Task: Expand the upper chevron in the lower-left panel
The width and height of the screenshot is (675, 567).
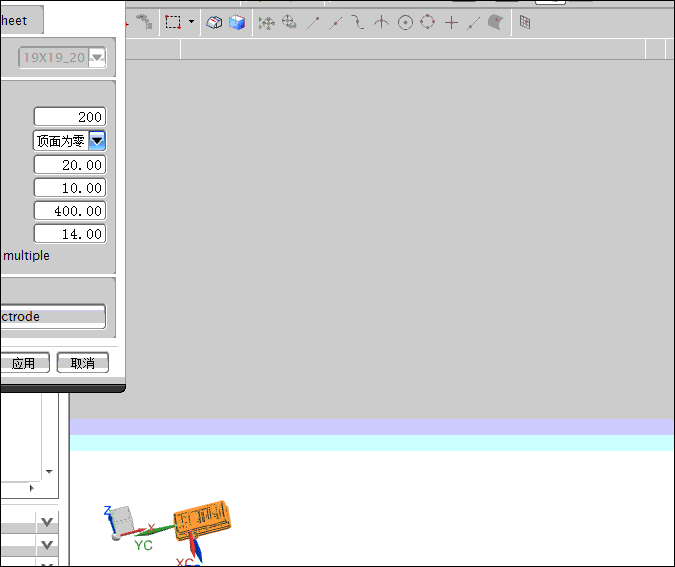Action: click(x=47, y=522)
